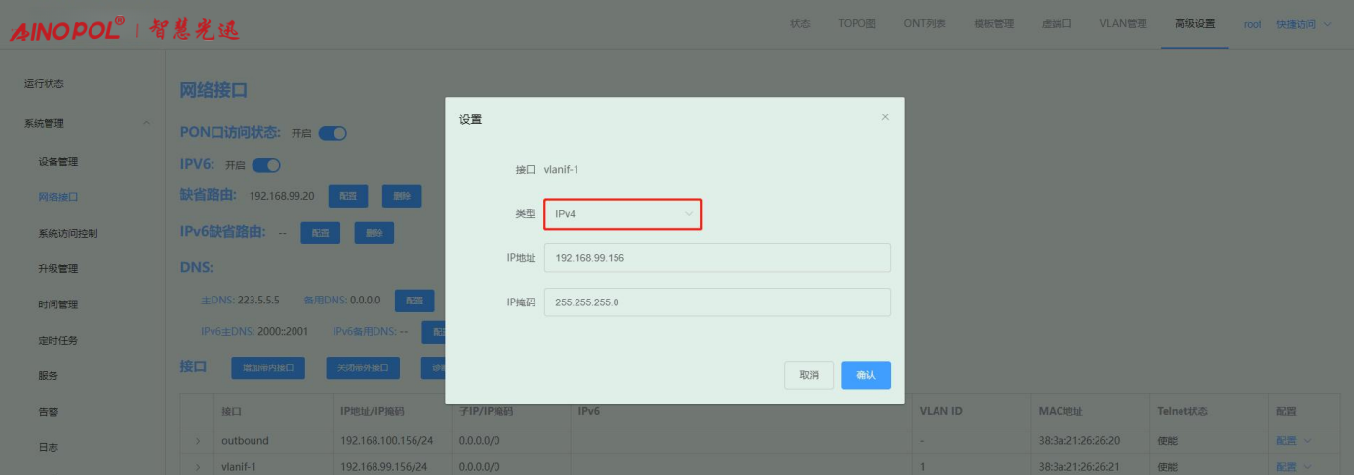Open 升级管理 in the sidebar
1354x475 pixels.
(58, 269)
